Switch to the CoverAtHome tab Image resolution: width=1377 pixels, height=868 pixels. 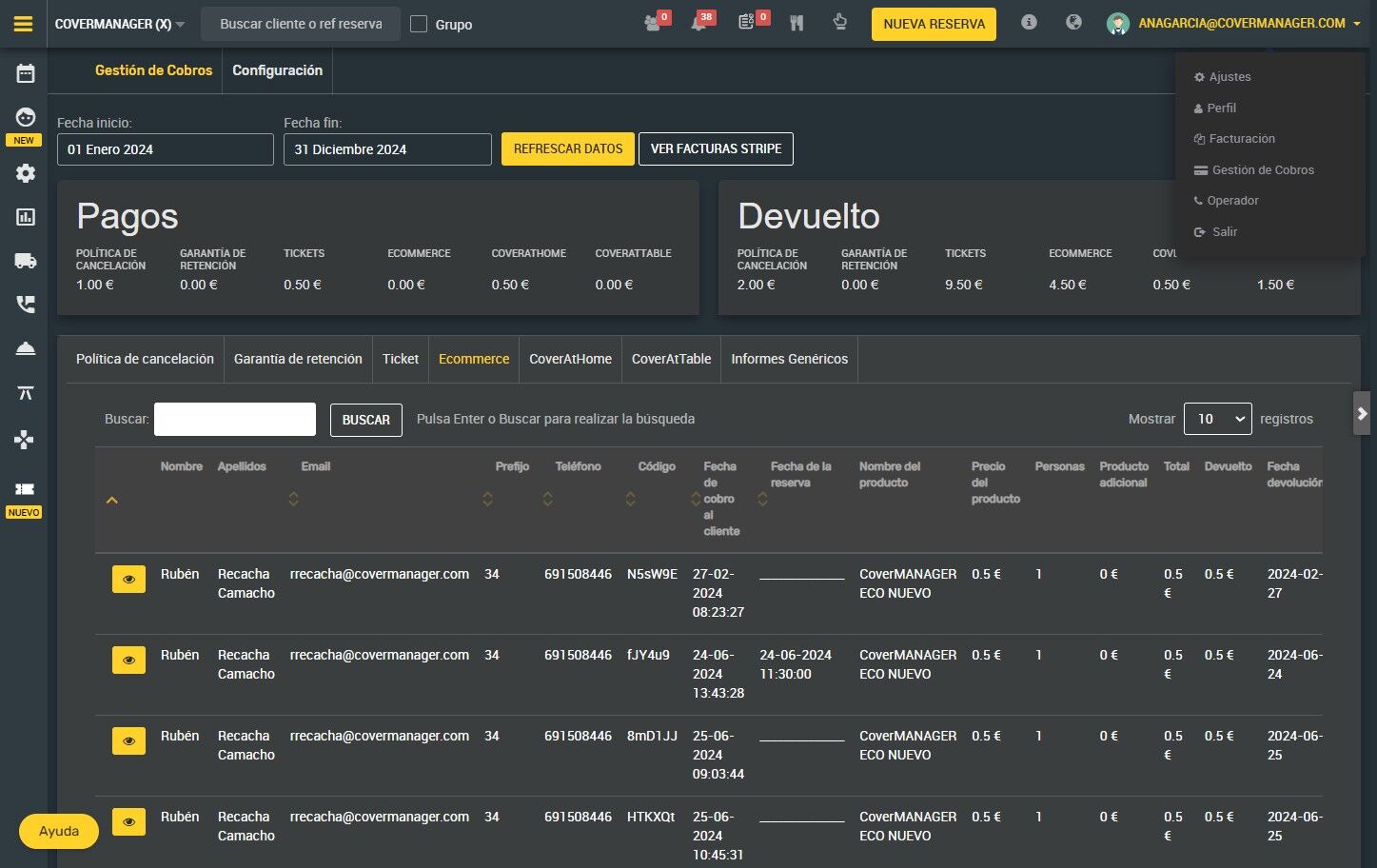(570, 359)
